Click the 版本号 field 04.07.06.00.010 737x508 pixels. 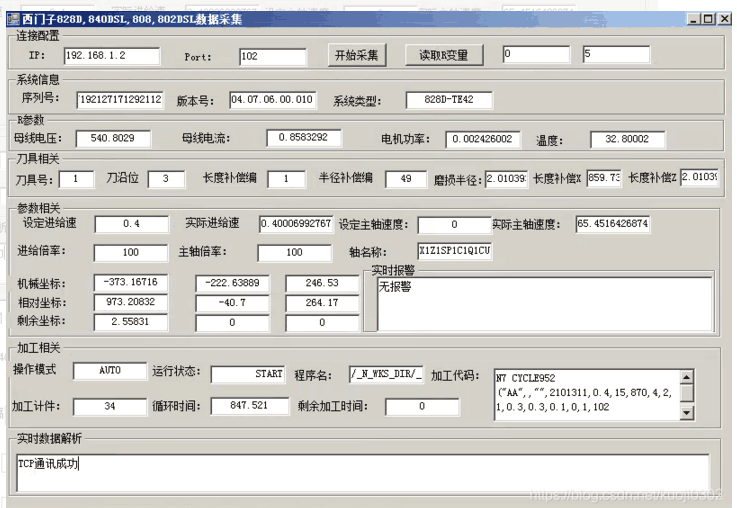point(273,100)
